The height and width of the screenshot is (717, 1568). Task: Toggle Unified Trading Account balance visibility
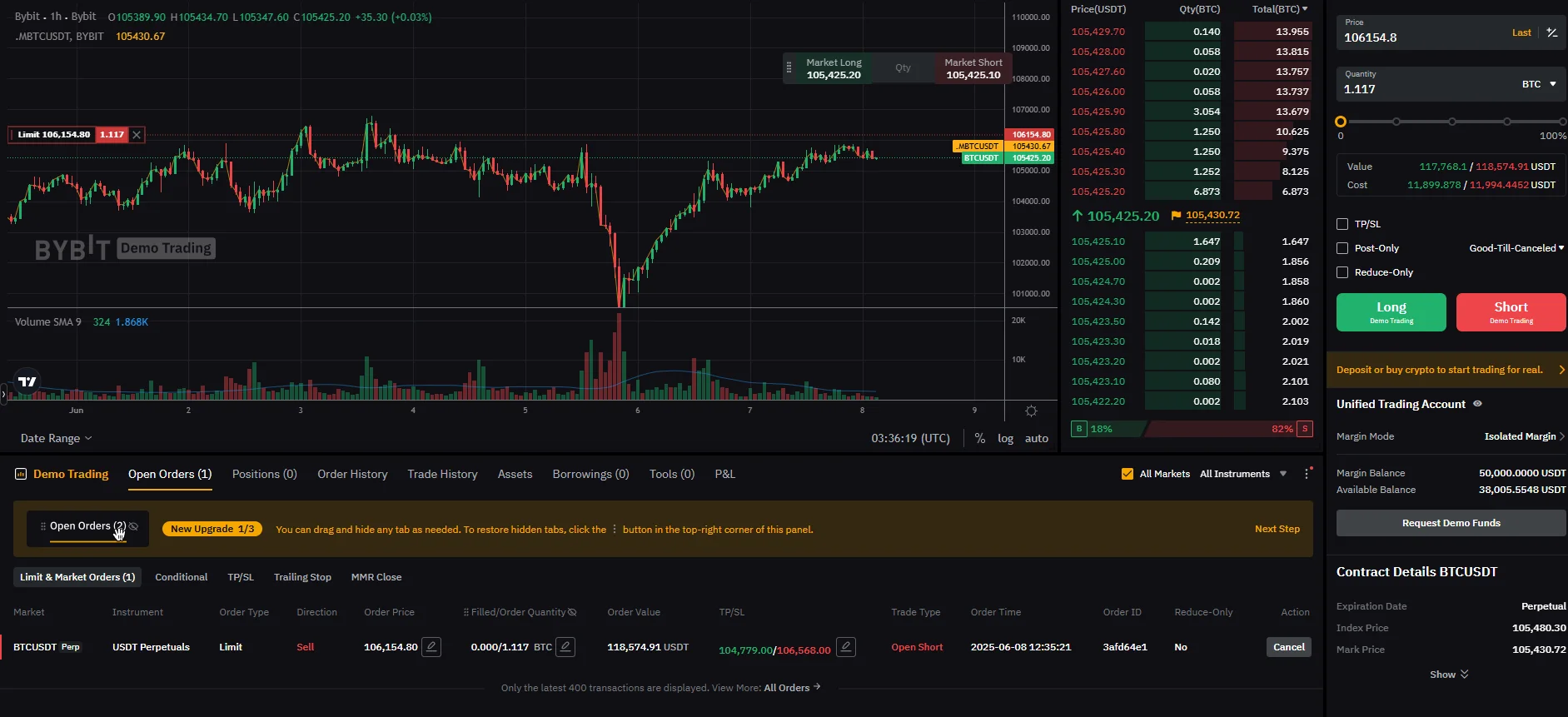click(1477, 404)
